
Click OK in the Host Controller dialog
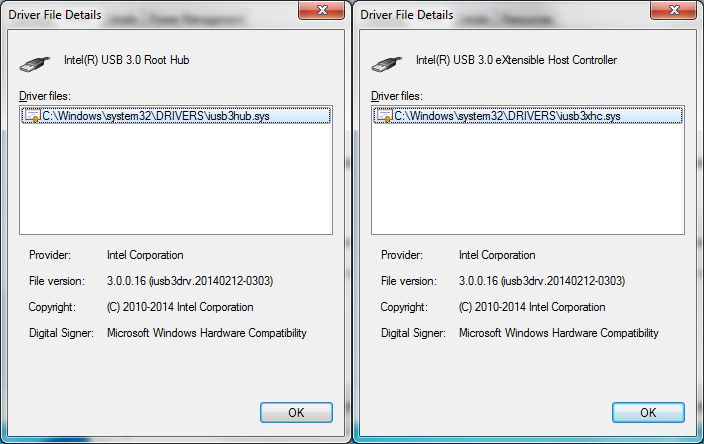tap(648, 412)
